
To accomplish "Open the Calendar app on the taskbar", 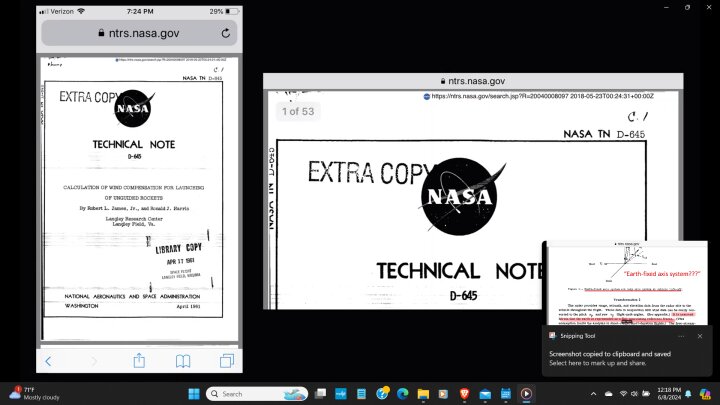I will [x=506, y=394].
